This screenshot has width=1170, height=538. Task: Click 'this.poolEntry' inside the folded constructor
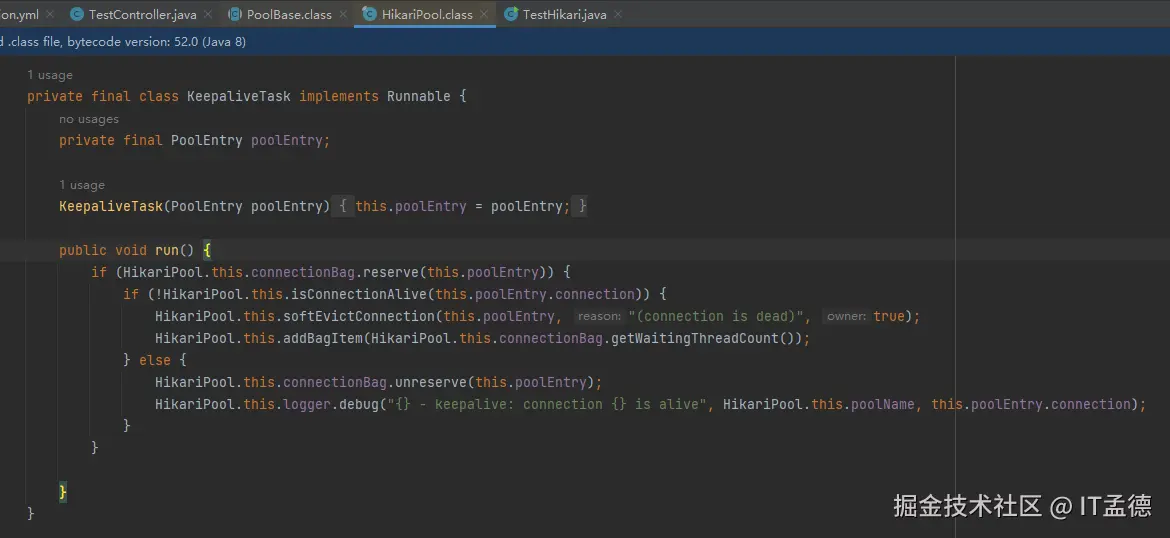411,207
